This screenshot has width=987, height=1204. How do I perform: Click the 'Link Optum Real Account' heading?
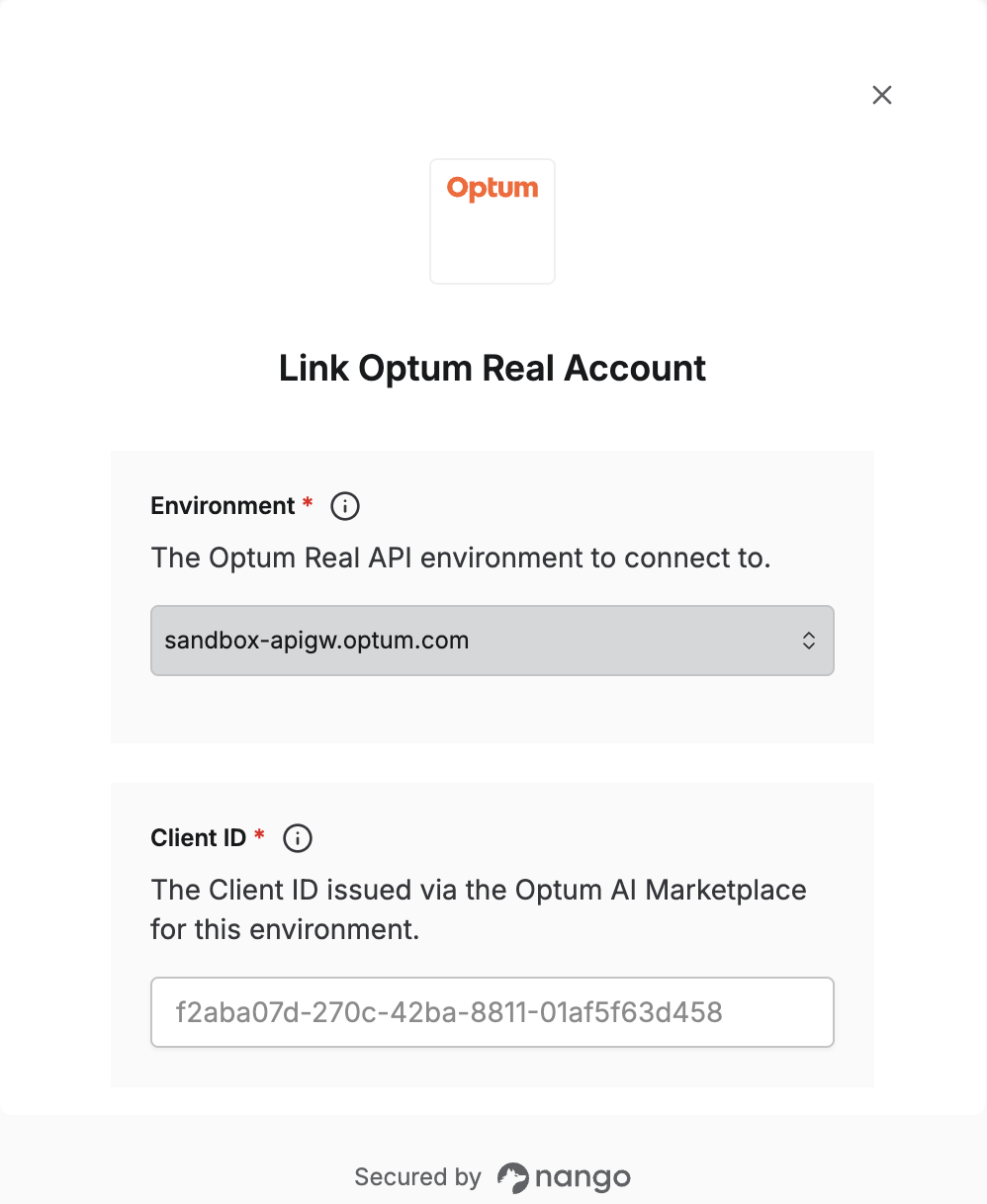click(493, 369)
